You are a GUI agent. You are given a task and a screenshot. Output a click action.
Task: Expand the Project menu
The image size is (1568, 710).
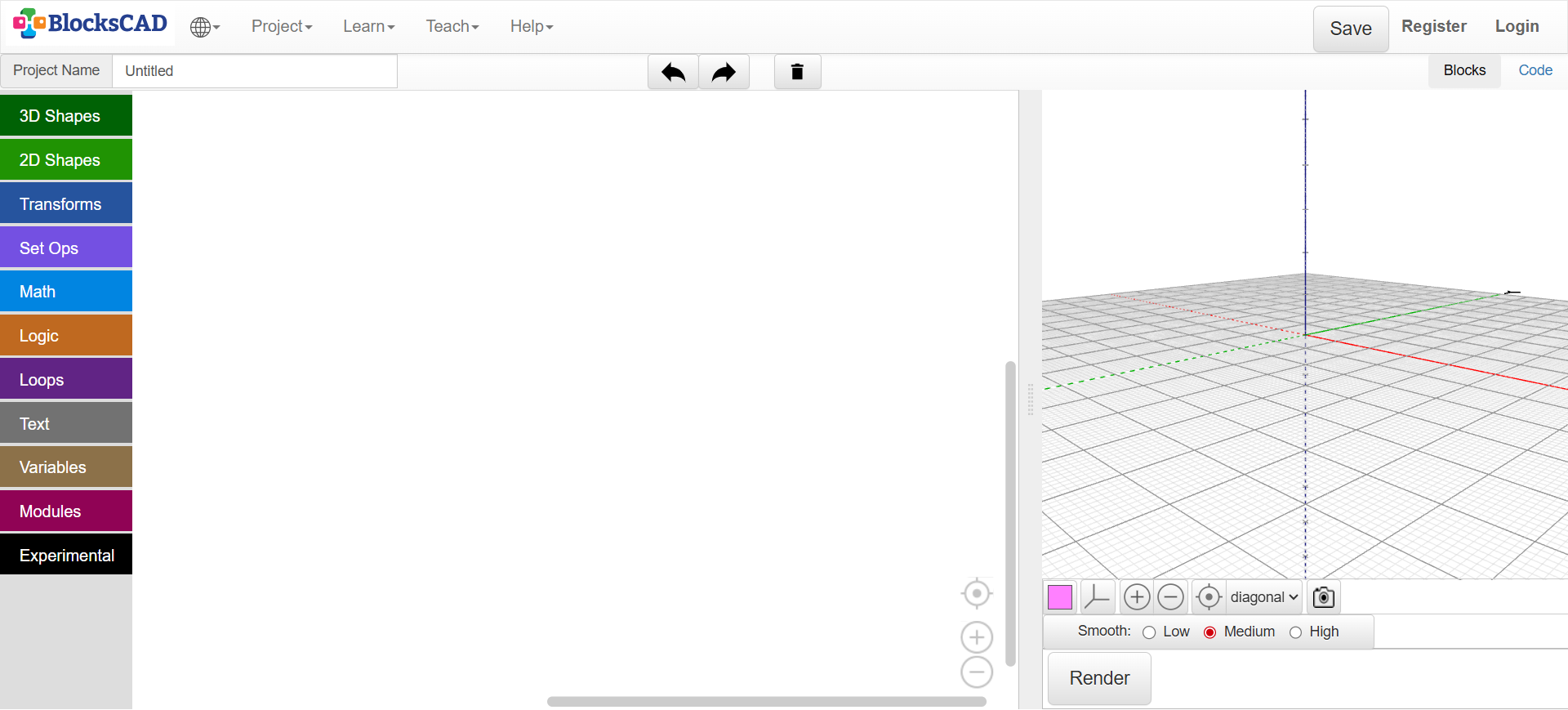click(x=282, y=27)
